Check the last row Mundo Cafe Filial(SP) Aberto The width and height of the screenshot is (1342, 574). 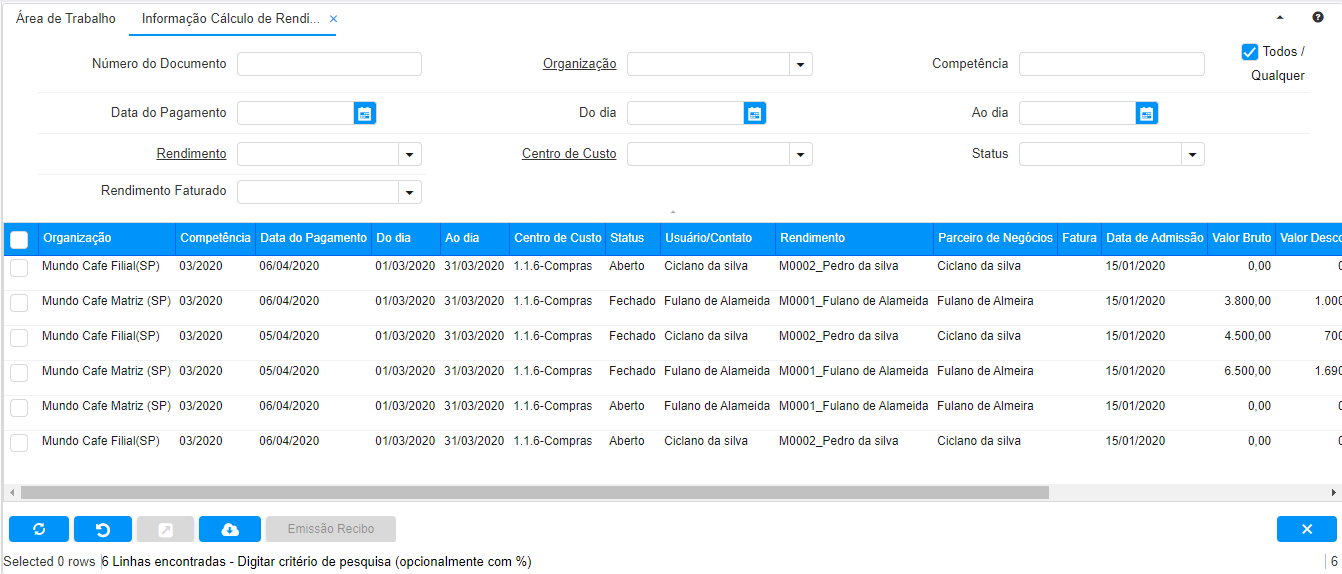(x=19, y=442)
